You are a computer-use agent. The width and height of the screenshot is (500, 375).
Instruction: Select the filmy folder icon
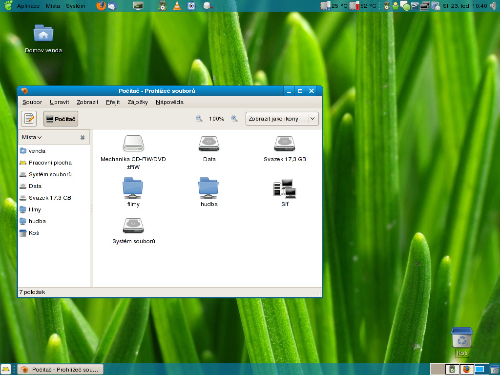(x=133, y=188)
